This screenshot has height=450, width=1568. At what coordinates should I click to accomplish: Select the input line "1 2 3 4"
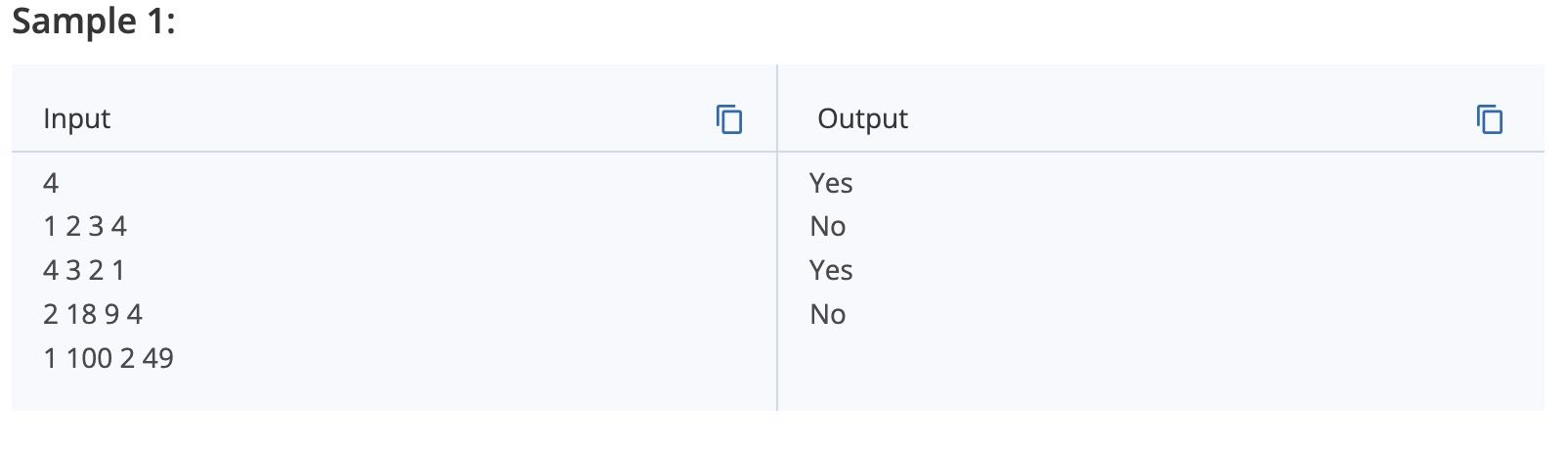(85, 227)
